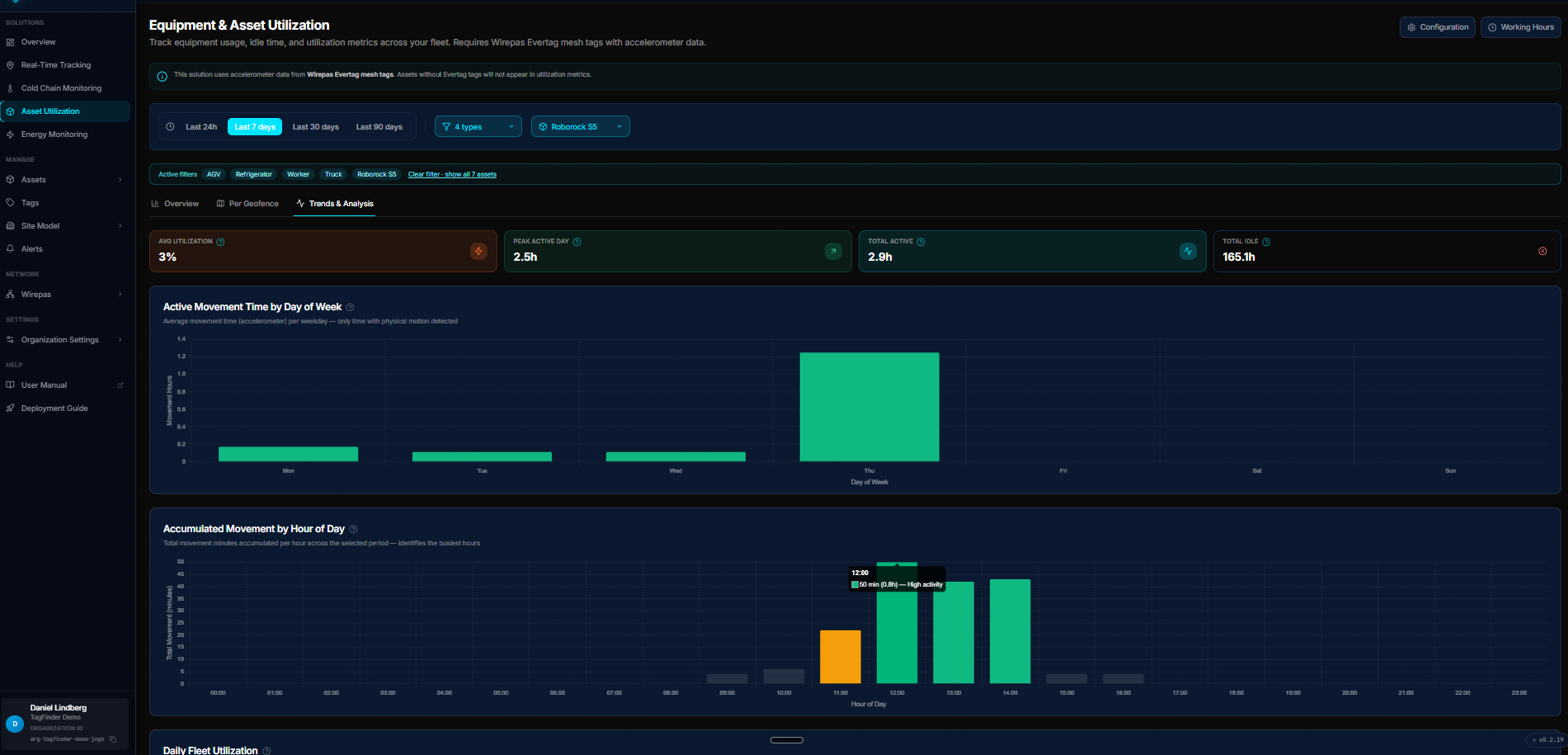This screenshot has width=1568, height=755.
Task: Click help icon next to Active Movement Time title
Action: tap(350, 307)
